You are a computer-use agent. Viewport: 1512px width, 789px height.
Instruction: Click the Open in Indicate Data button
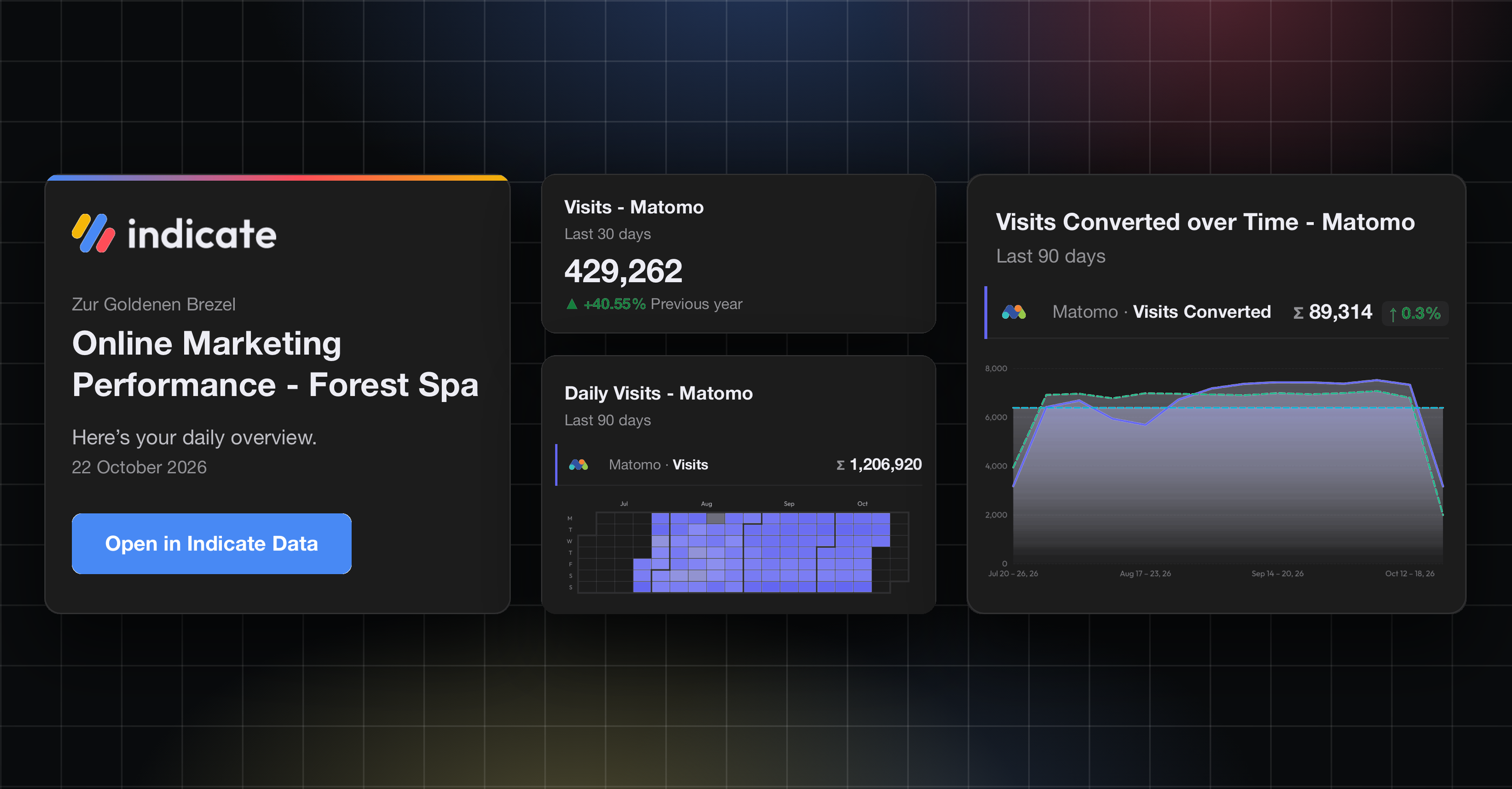coord(211,543)
